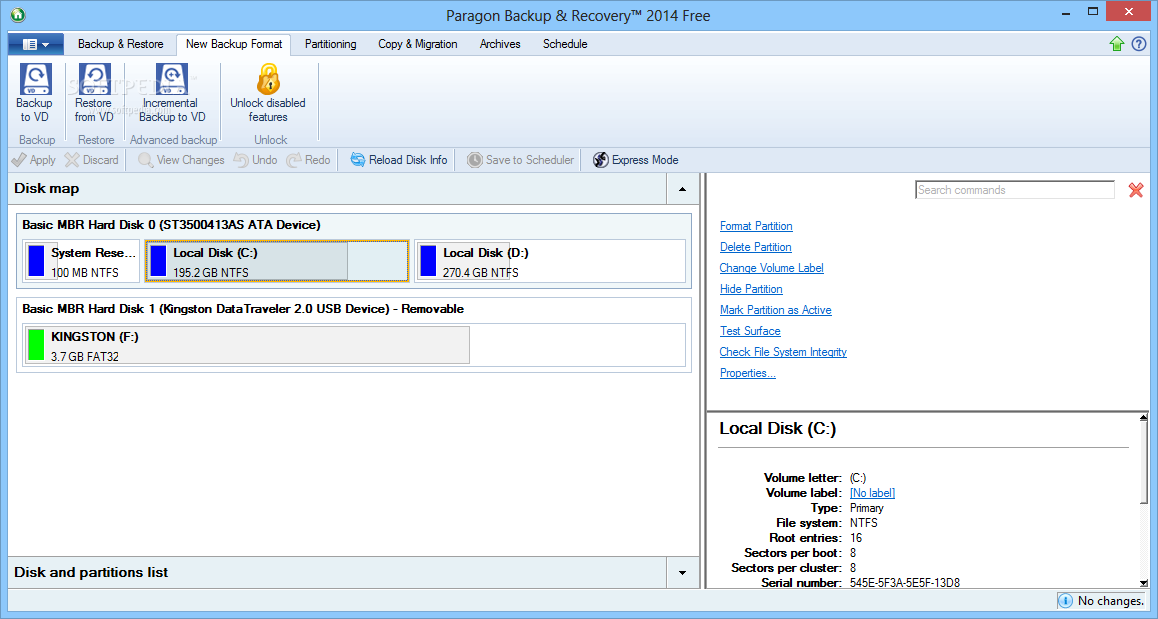Click blue color block of System Reserved

point(35,261)
